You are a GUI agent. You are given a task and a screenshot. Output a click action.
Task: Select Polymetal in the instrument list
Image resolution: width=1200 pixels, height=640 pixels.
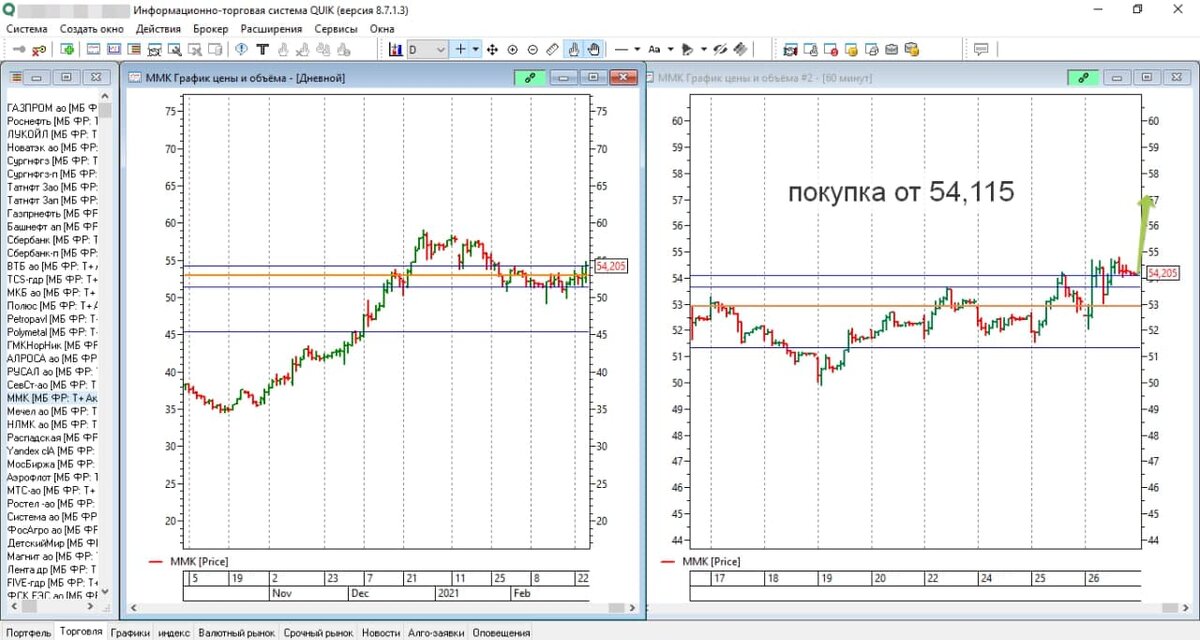52,331
